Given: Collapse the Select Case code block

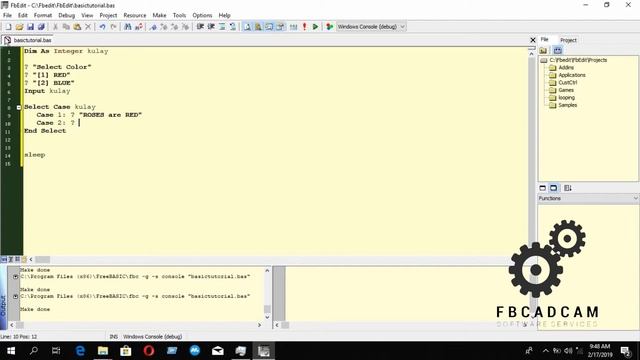Looking at the screenshot, I should click(x=19, y=107).
